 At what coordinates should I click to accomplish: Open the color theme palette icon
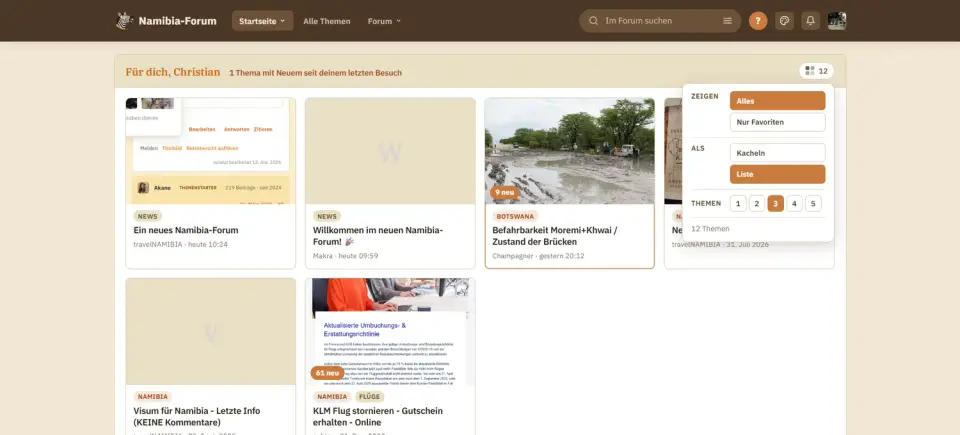pyautogui.click(x=784, y=21)
